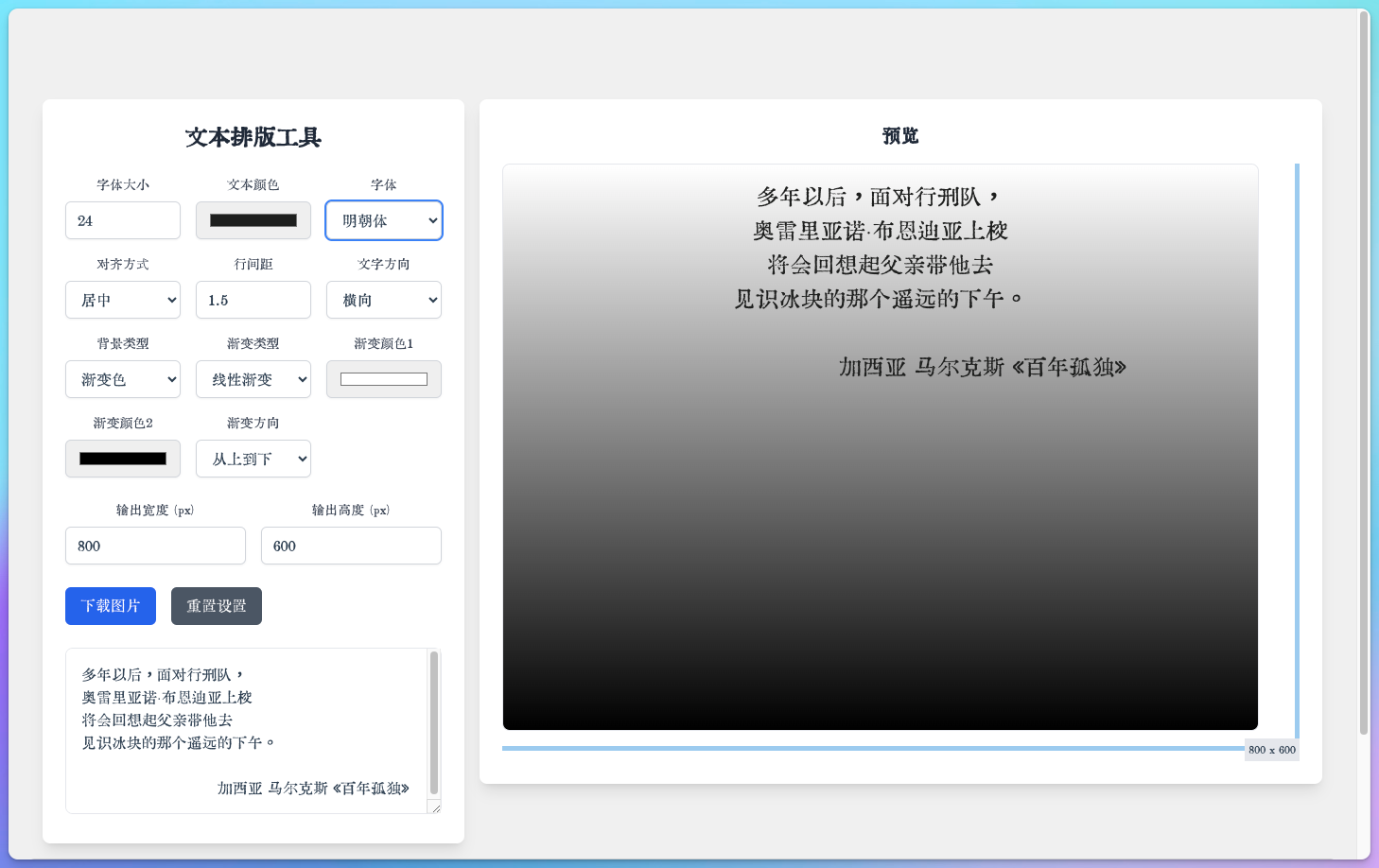
Task: Click the gradient preview image
Action: (880, 444)
